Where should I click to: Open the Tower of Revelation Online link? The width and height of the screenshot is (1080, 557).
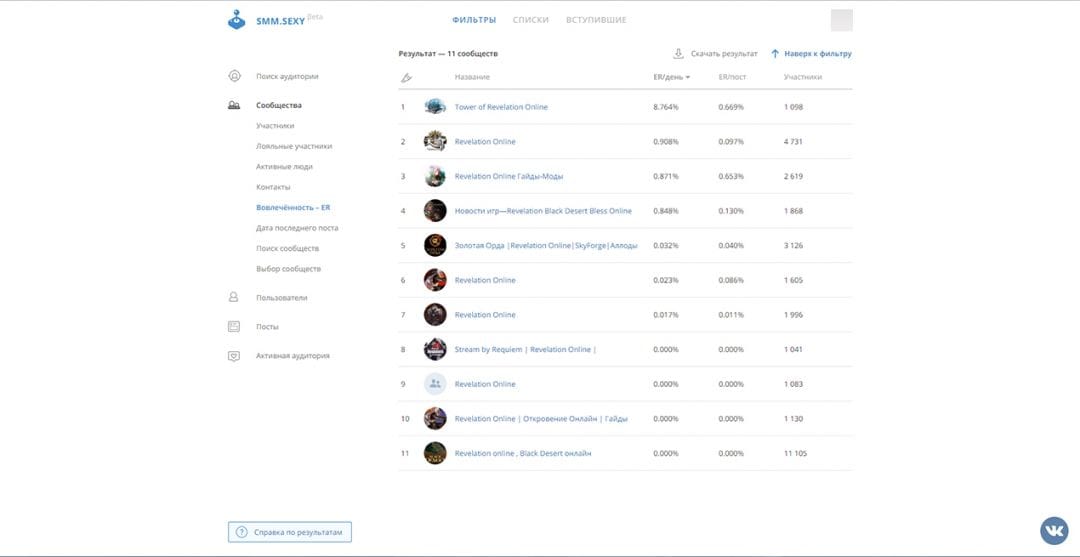501,107
